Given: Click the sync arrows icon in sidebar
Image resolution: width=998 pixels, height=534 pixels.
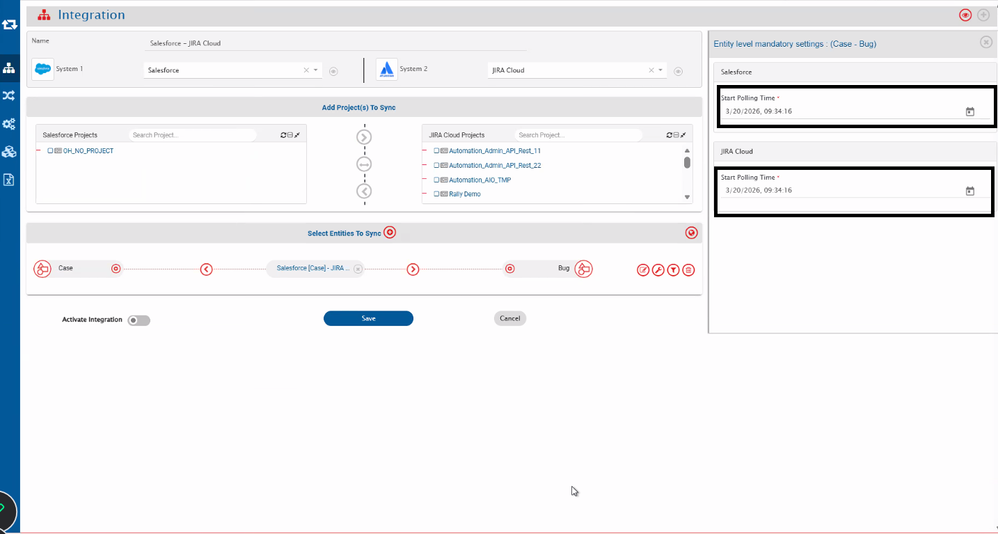Looking at the screenshot, I should coord(9,25).
